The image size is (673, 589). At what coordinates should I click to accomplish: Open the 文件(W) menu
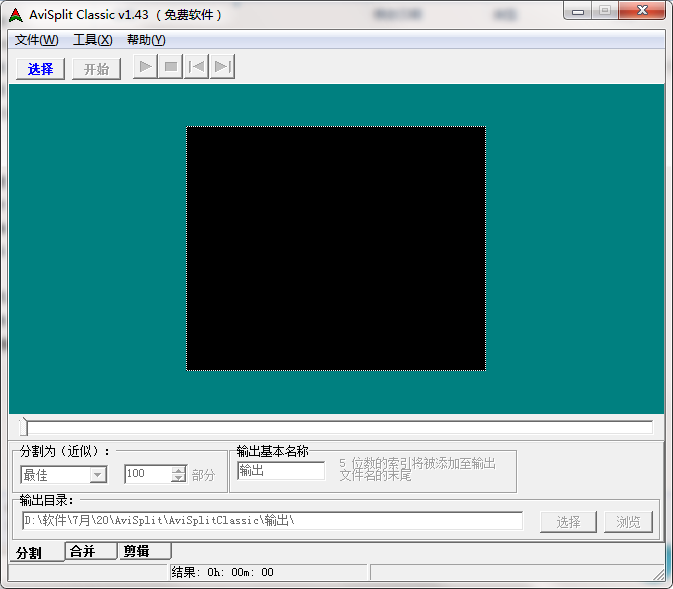[x=36, y=40]
